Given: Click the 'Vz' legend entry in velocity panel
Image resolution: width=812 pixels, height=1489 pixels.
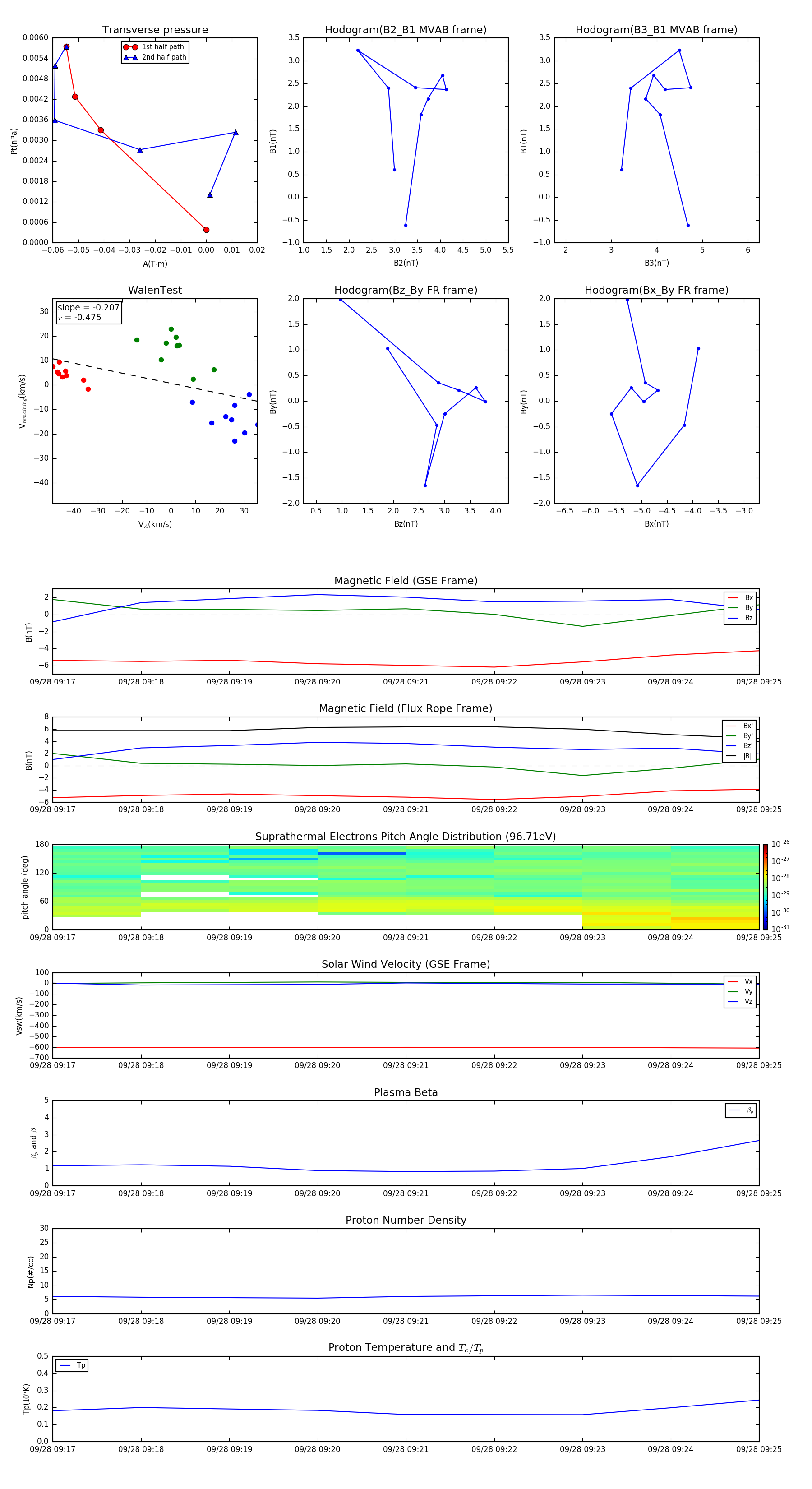Looking at the screenshot, I should (x=740, y=1002).
